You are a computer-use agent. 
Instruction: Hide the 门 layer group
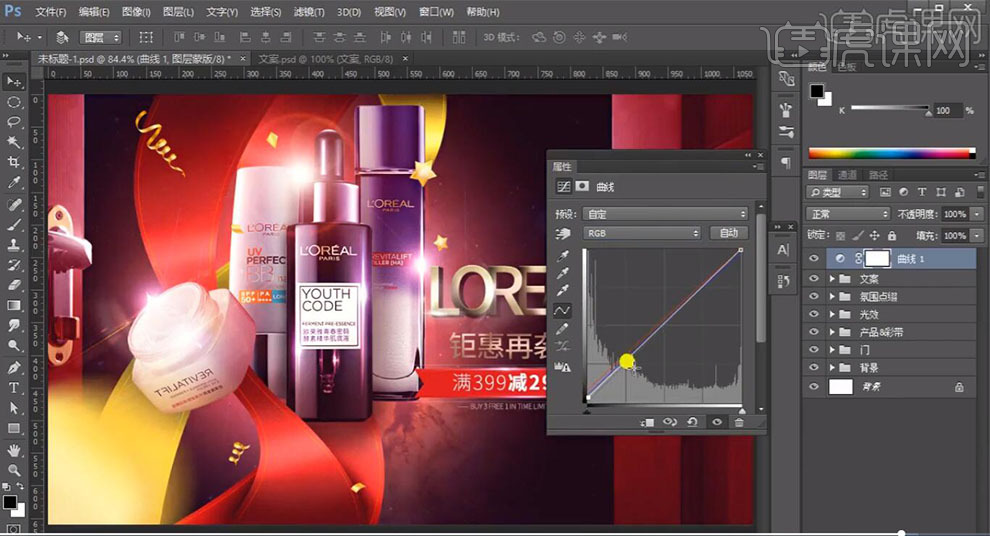pyautogui.click(x=814, y=349)
